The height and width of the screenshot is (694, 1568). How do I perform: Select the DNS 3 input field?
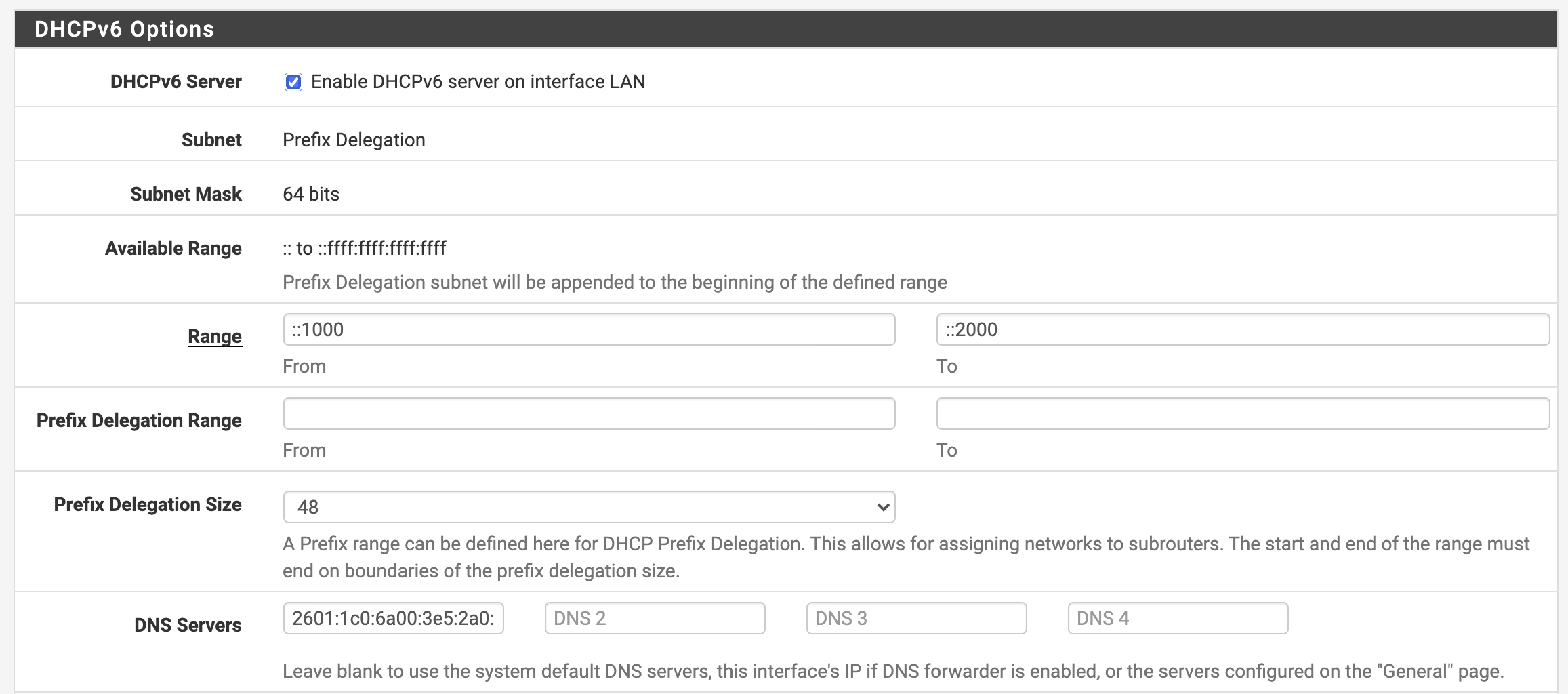point(916,618)
